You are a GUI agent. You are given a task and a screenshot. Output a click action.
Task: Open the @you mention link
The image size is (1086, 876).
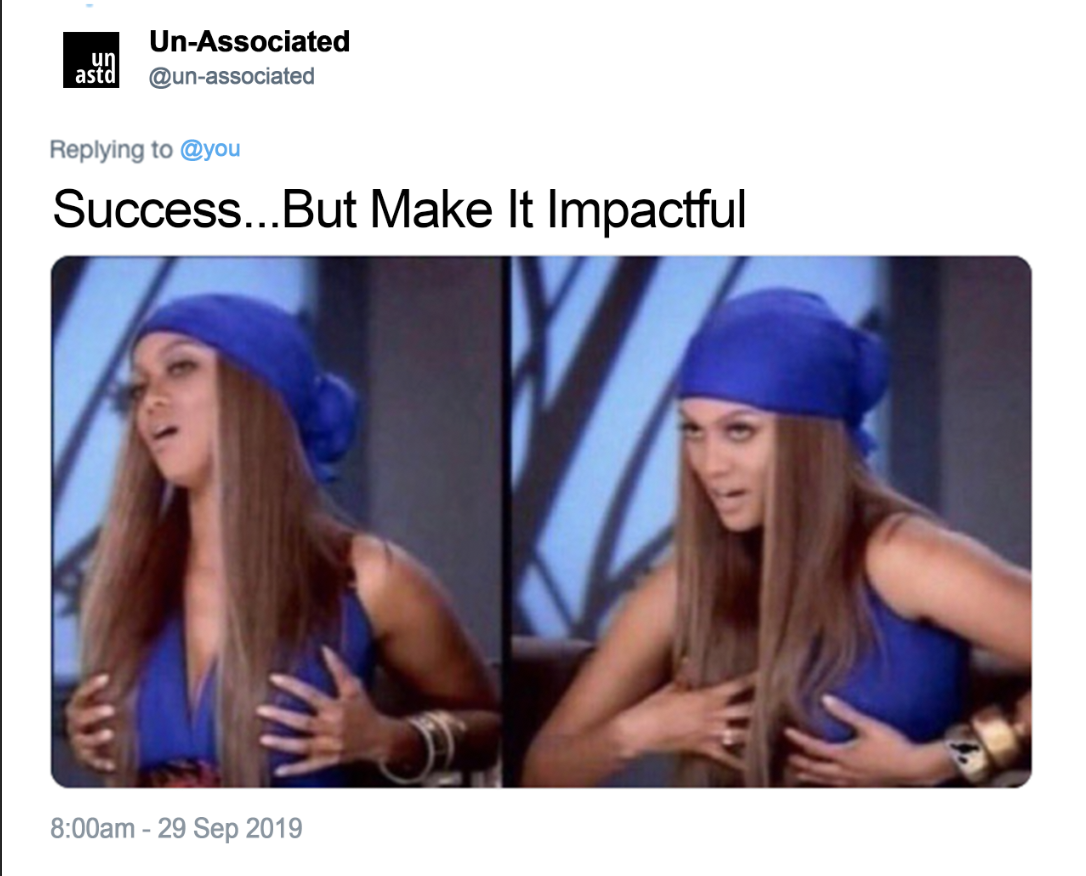click(210, 149)
